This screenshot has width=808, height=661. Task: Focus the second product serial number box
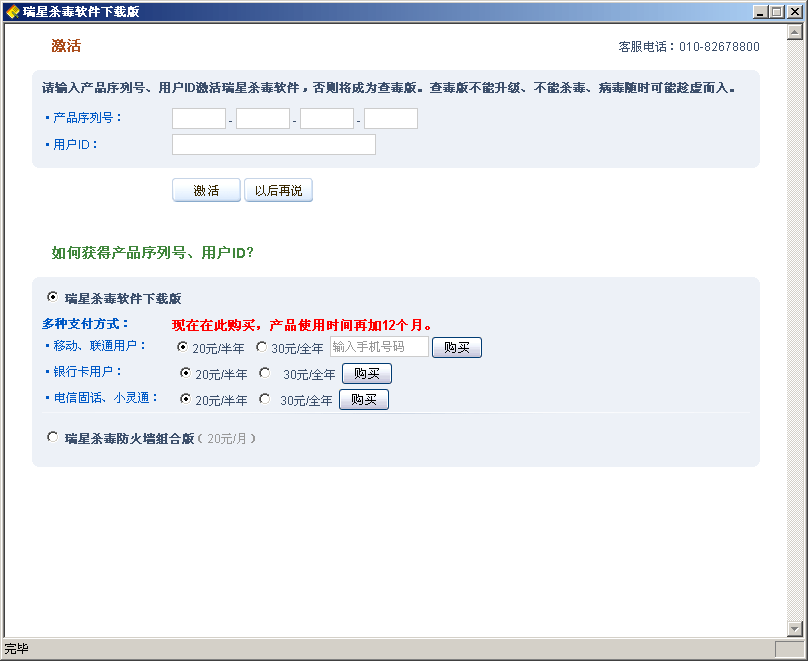coord(263,118)
